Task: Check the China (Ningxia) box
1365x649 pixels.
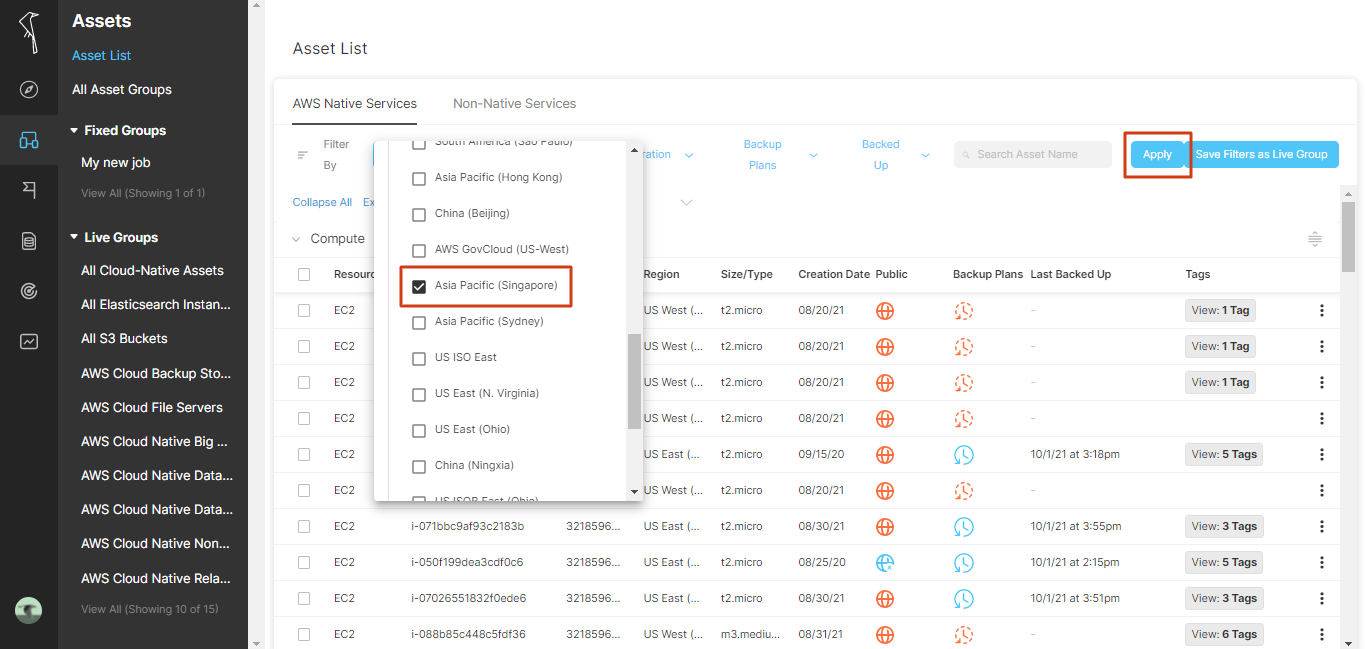Action: [419, 466]
